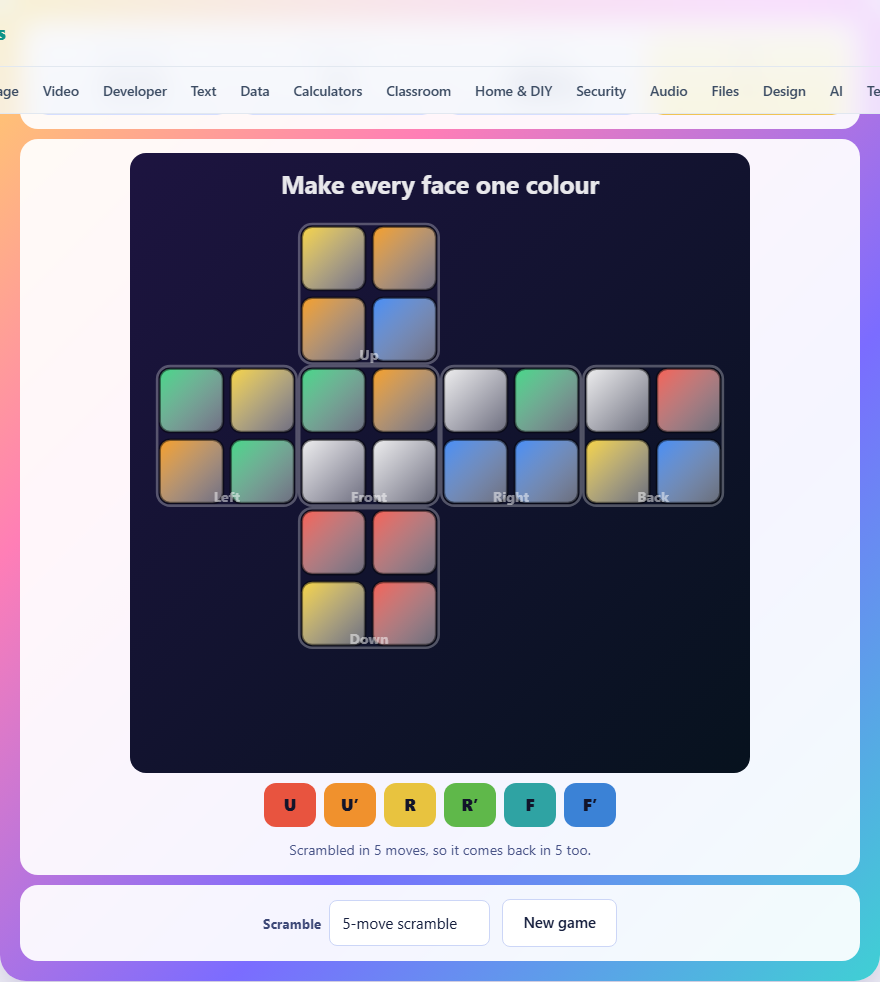This screenshot has width=880, height=982.
Task: Select the Classroom category tab
Action: tap(418, 91)
